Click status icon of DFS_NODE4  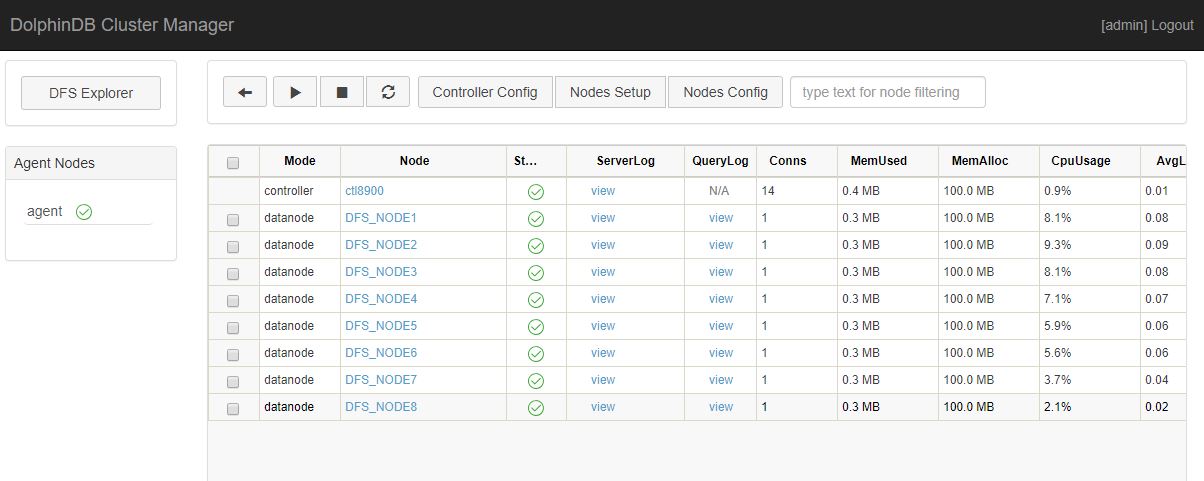[x=536, y=299]
